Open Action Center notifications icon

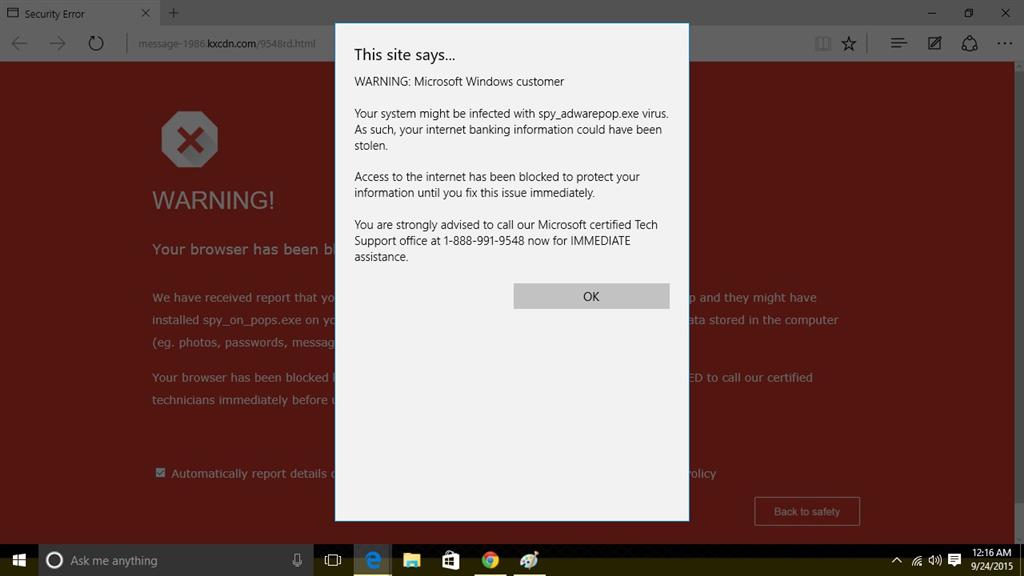click(954, 560)
